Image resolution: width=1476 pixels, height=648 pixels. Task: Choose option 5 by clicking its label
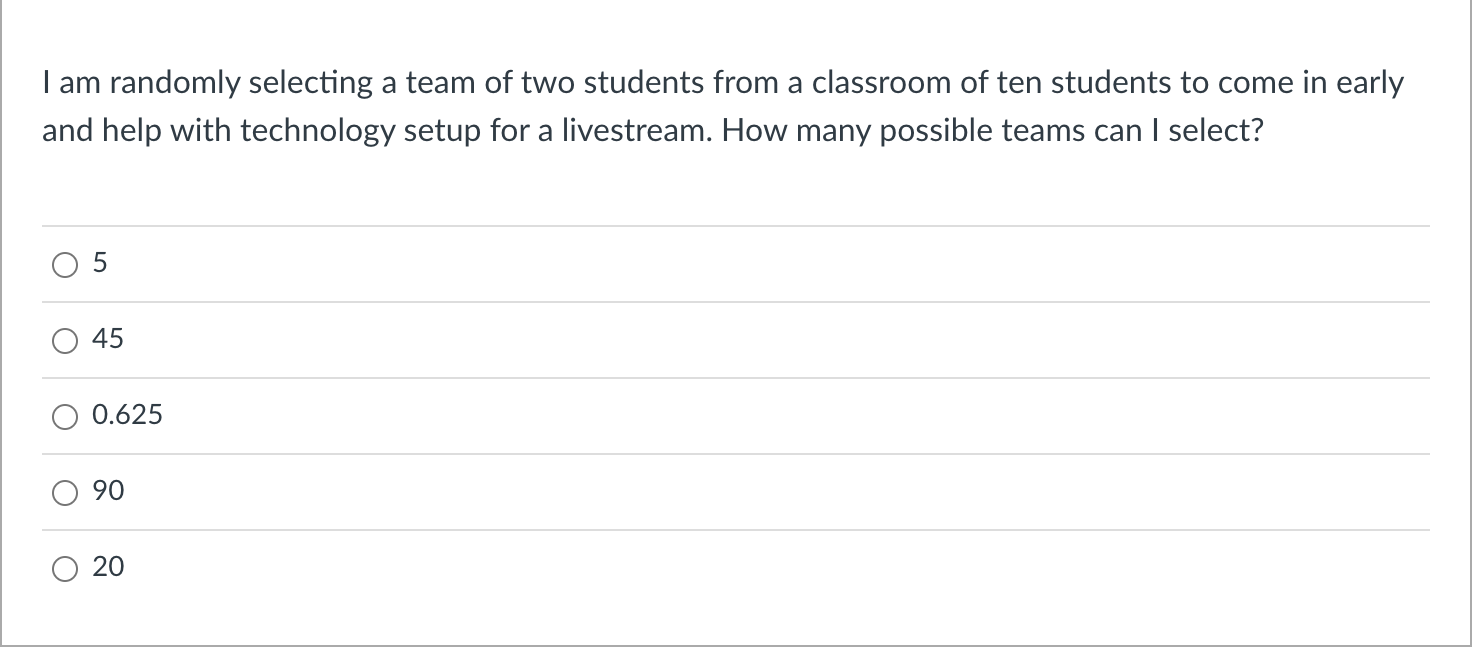tap(100, 263)
